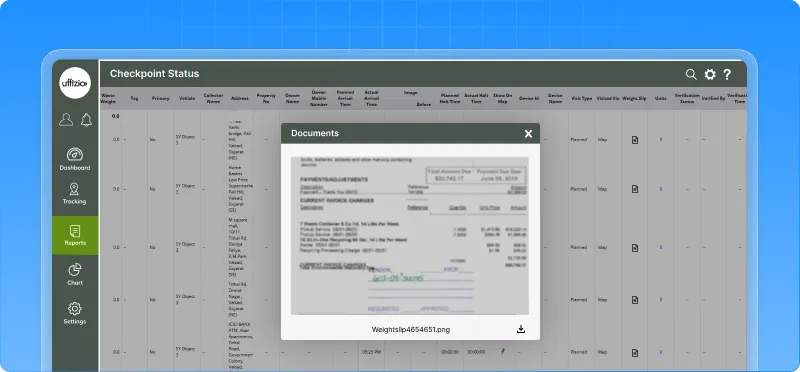Open the Tracking section
The image size is (800, 372).
[x=75, y=193]
